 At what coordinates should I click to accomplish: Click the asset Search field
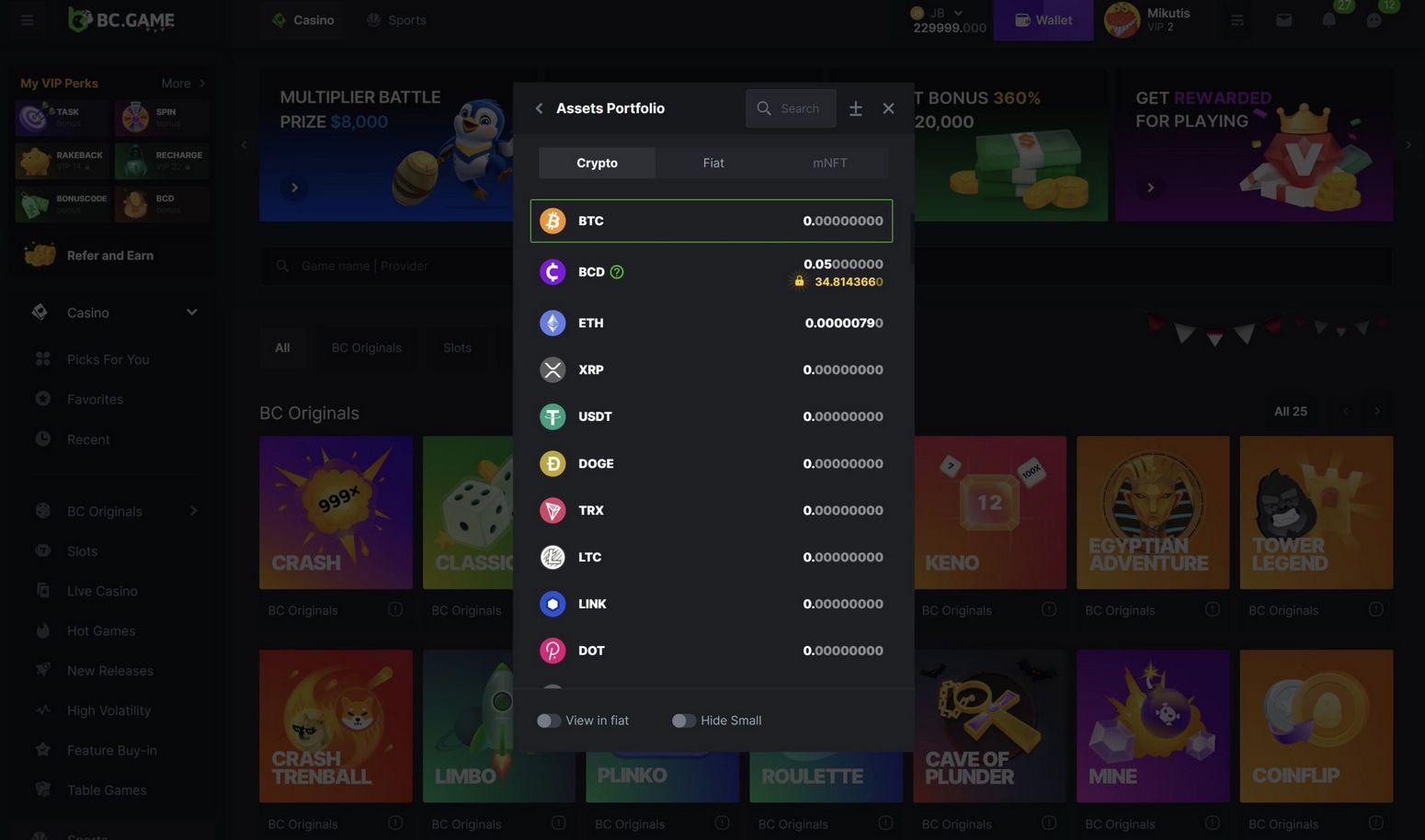tap(791, 108)
